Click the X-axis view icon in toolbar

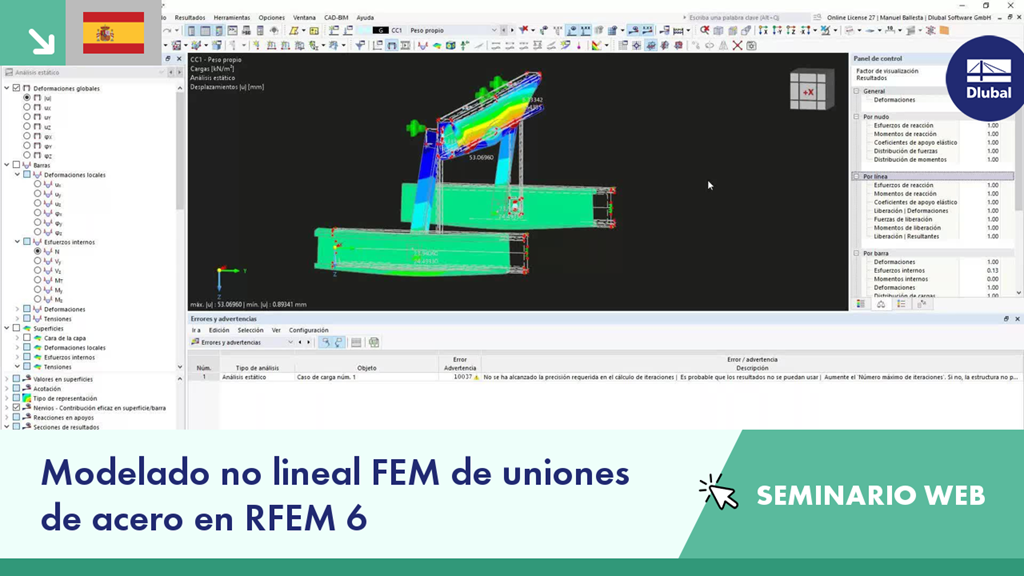pyautogui.click(x=763, y=31)
